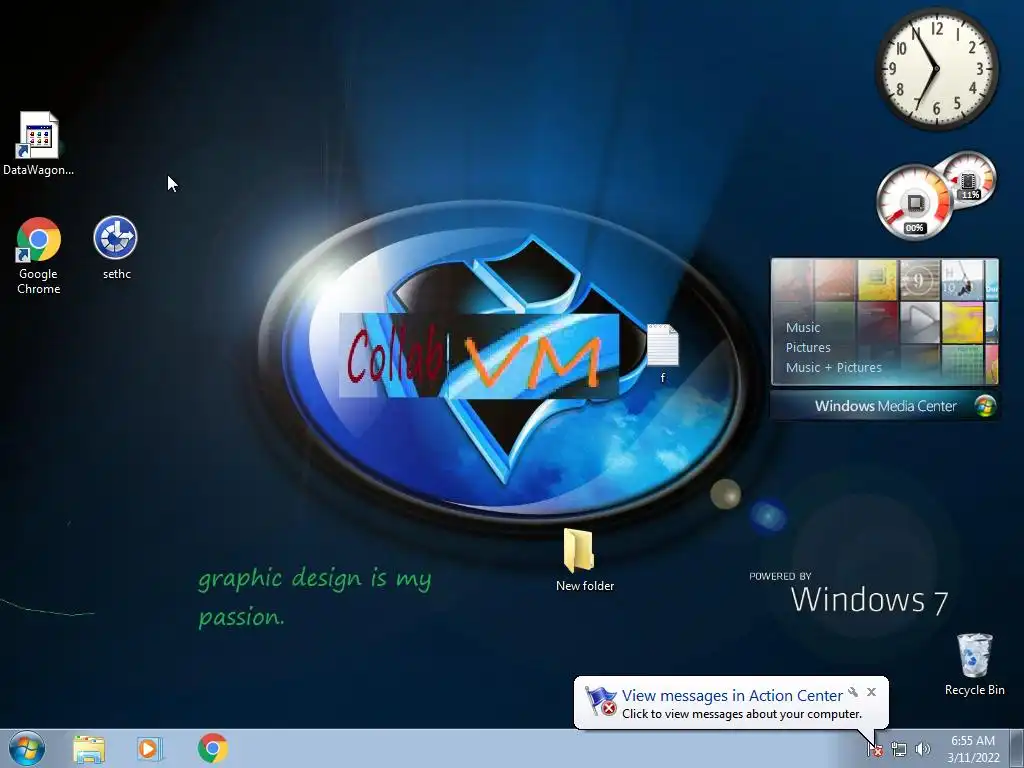Open the New folder icon on desktop

tap(584, 560)
